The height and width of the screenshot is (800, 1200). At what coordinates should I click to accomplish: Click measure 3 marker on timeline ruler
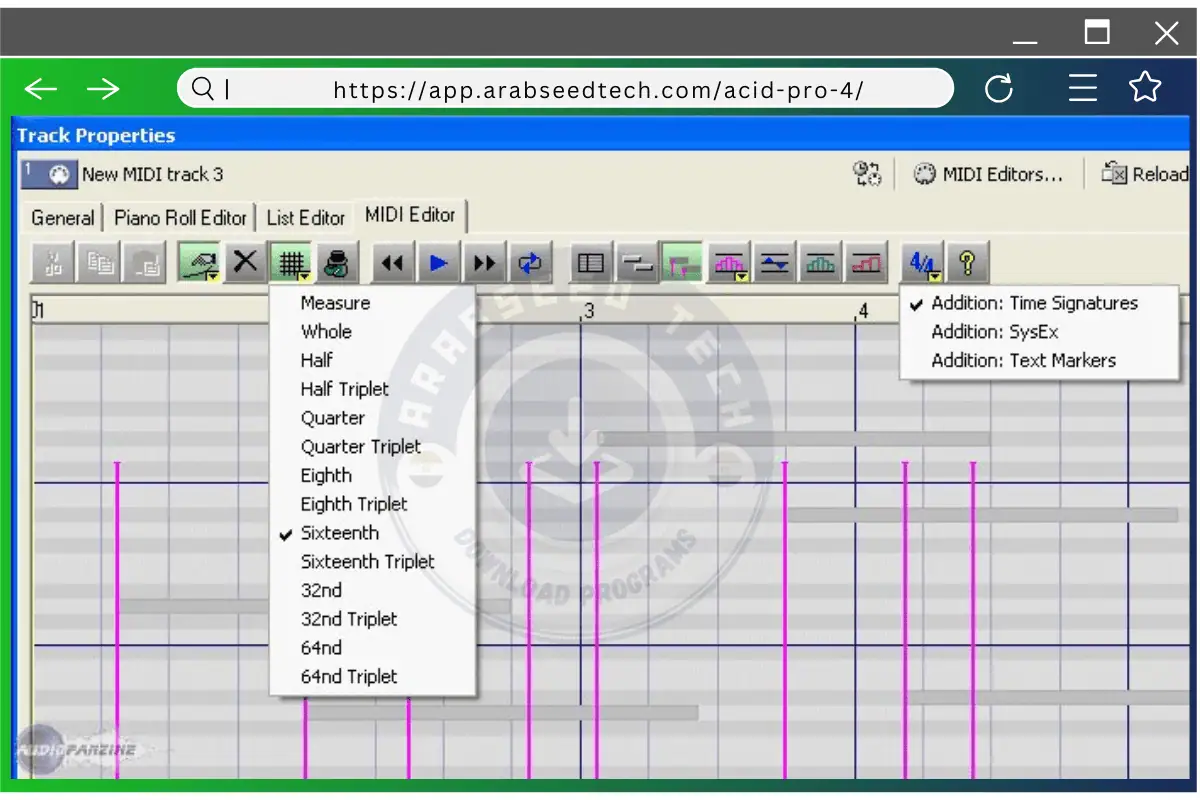[588, 312]
